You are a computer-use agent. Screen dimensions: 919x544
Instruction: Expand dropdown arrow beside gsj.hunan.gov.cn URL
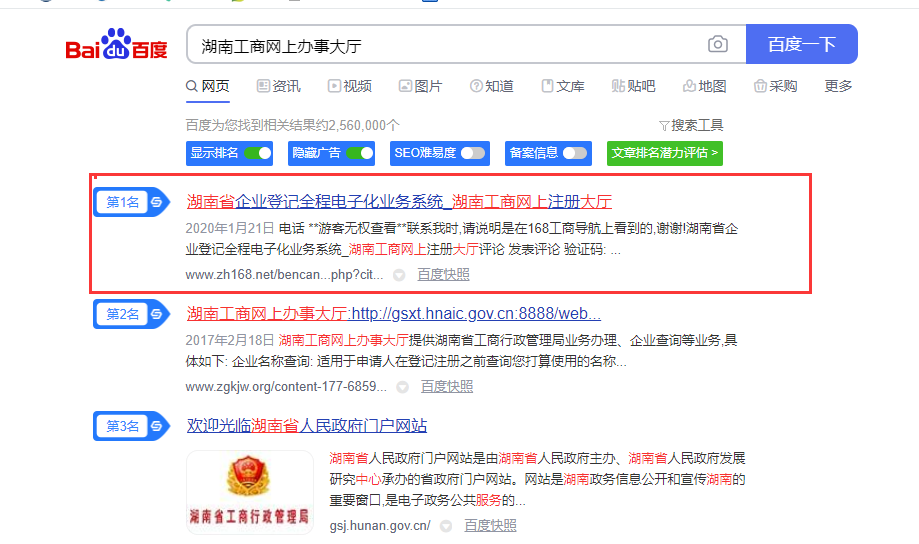pos(446,526)
